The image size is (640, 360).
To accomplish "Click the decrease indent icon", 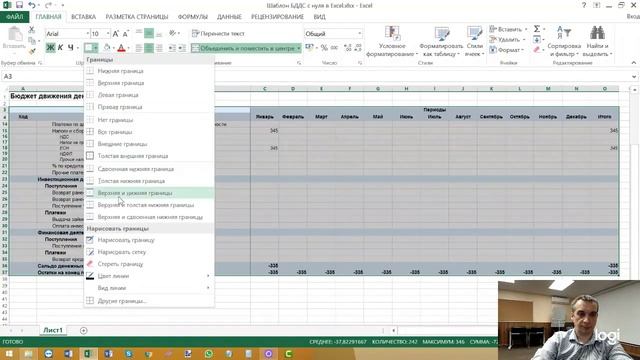I will coord(172,48).
